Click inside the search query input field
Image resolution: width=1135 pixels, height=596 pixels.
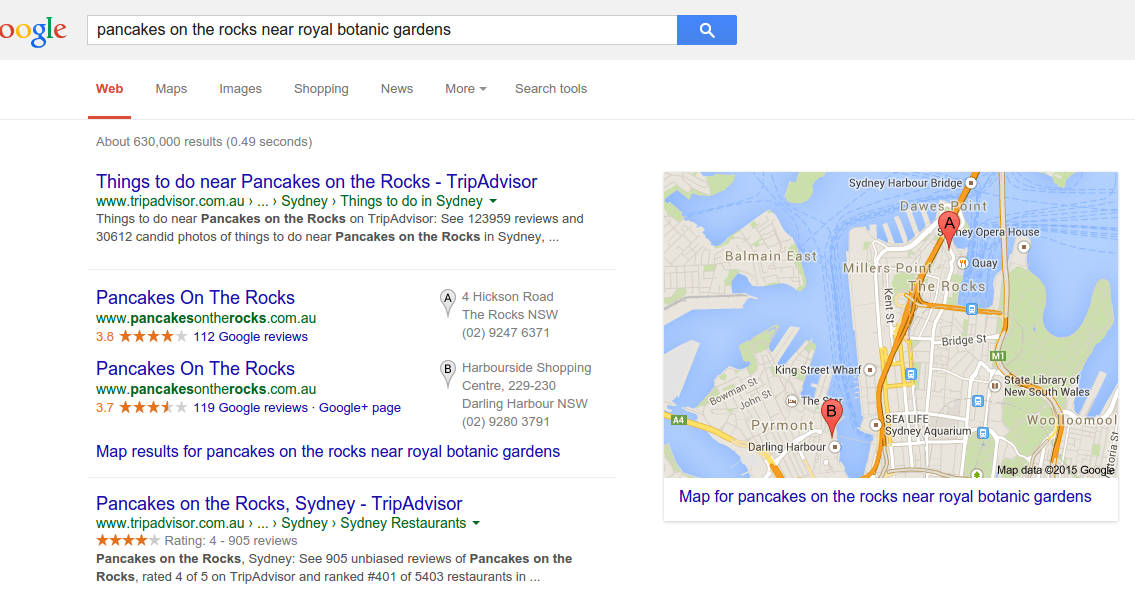point(382,30)
